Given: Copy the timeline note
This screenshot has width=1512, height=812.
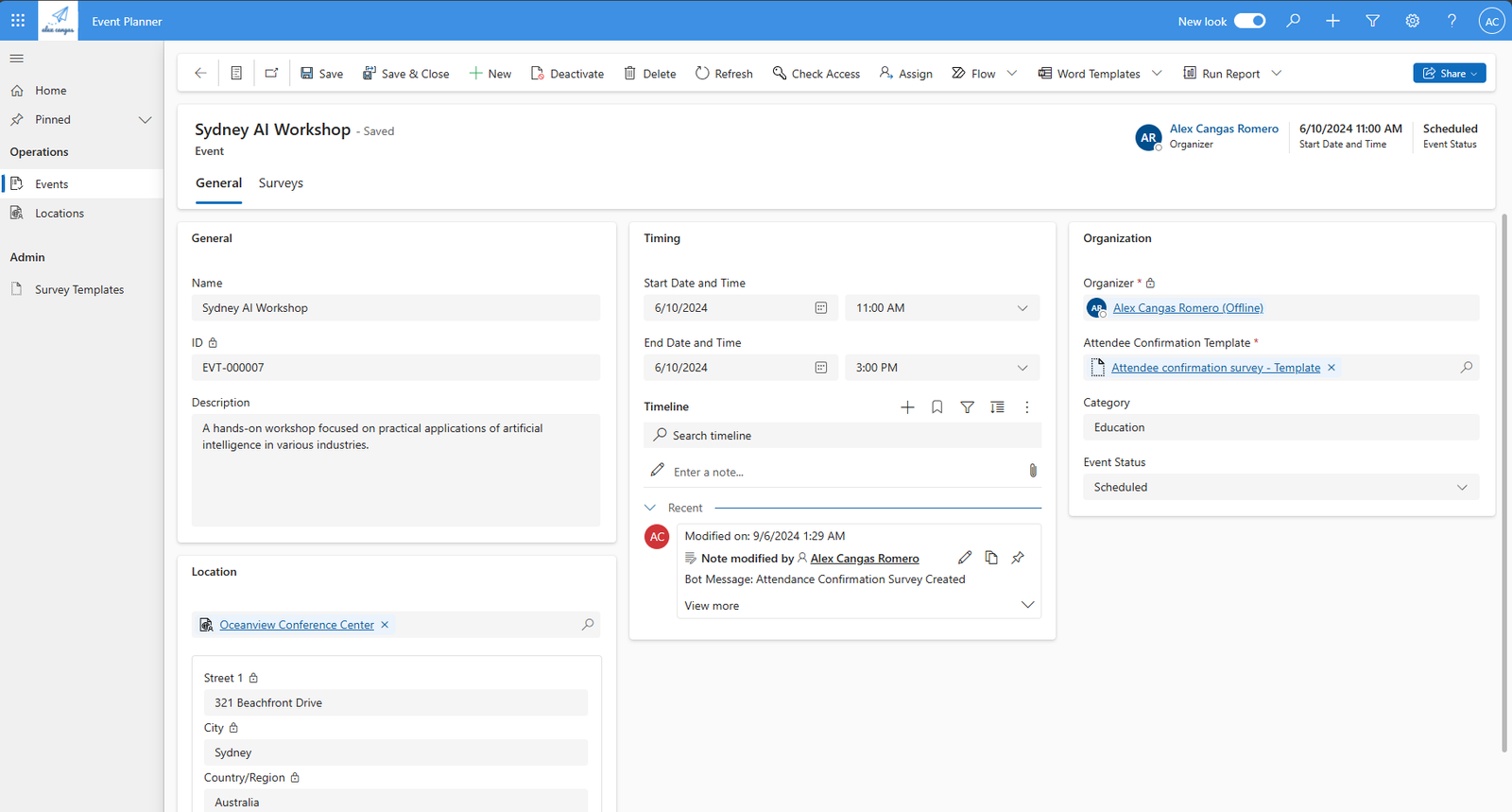Looking at the screenshot, I should [991, 558].
